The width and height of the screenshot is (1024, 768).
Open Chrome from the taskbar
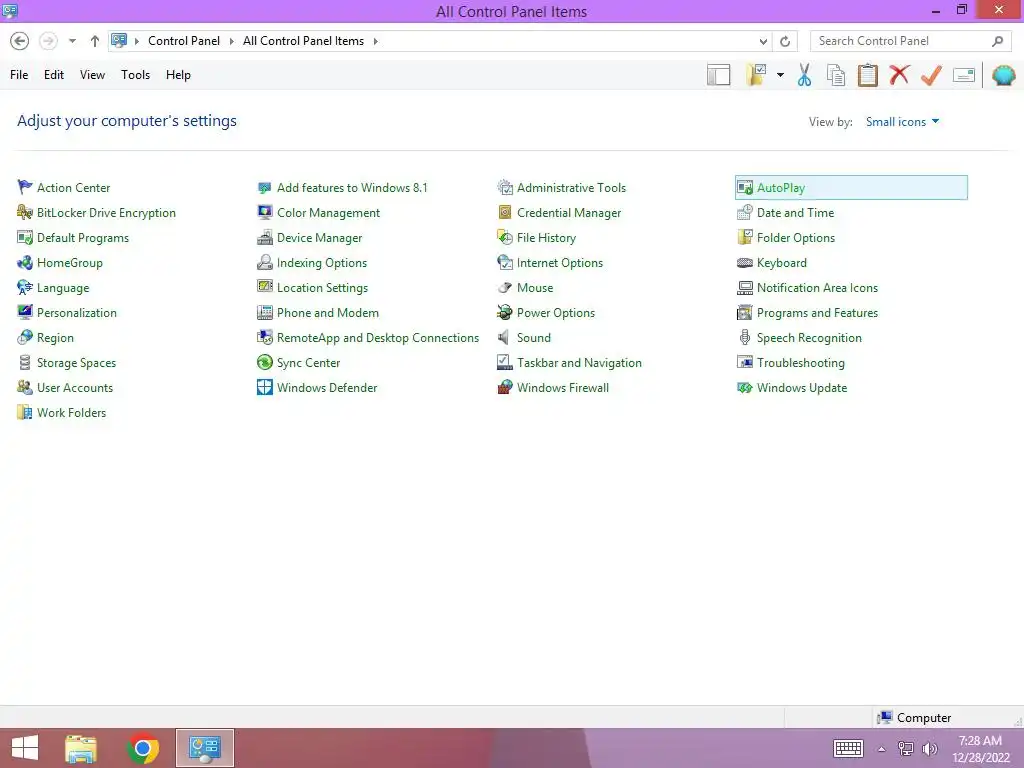[x=143, y=748]
